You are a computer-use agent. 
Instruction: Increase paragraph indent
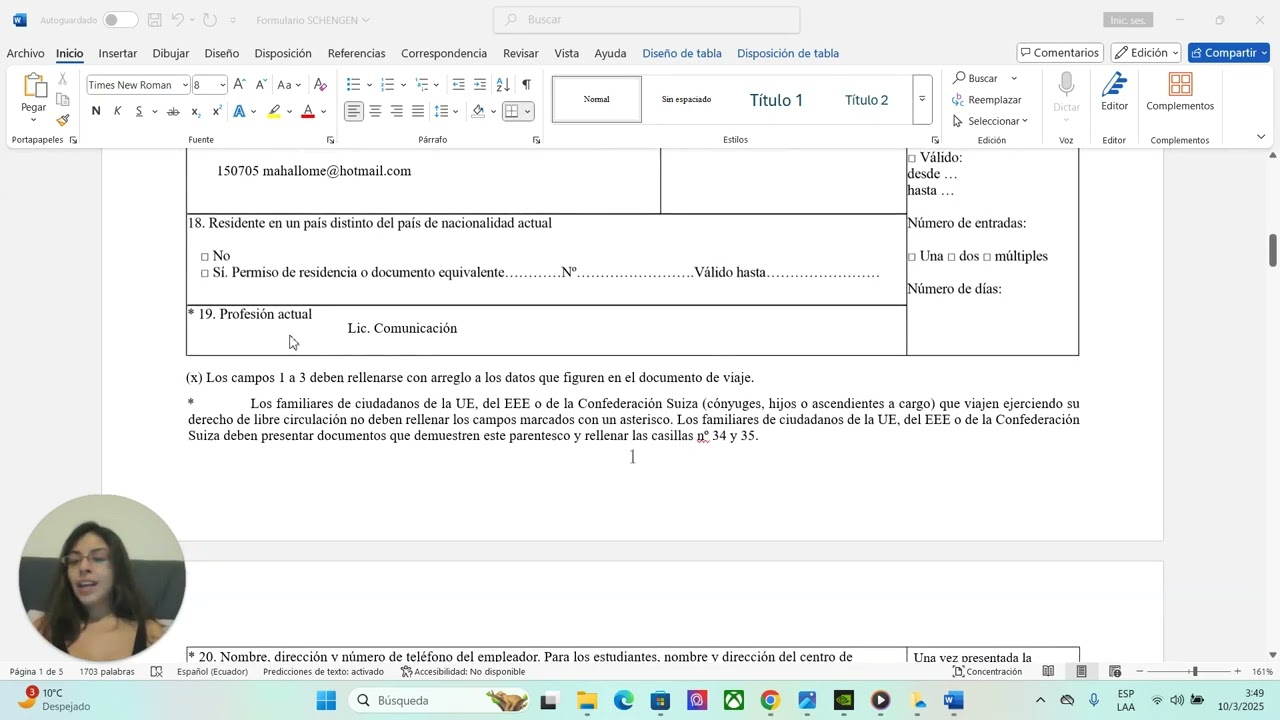(x=480, y=85)
